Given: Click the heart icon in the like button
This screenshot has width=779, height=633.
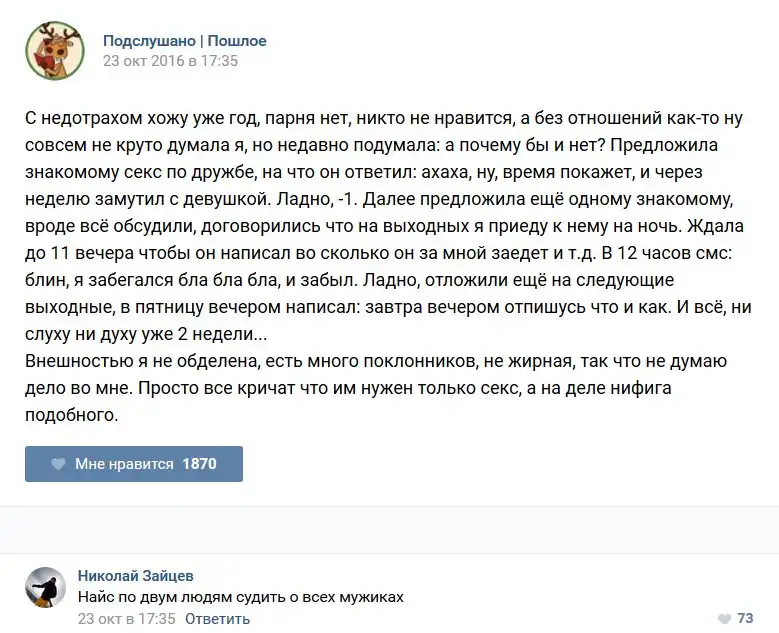Looking at the screenshot, I should click(x=57, y=464).
